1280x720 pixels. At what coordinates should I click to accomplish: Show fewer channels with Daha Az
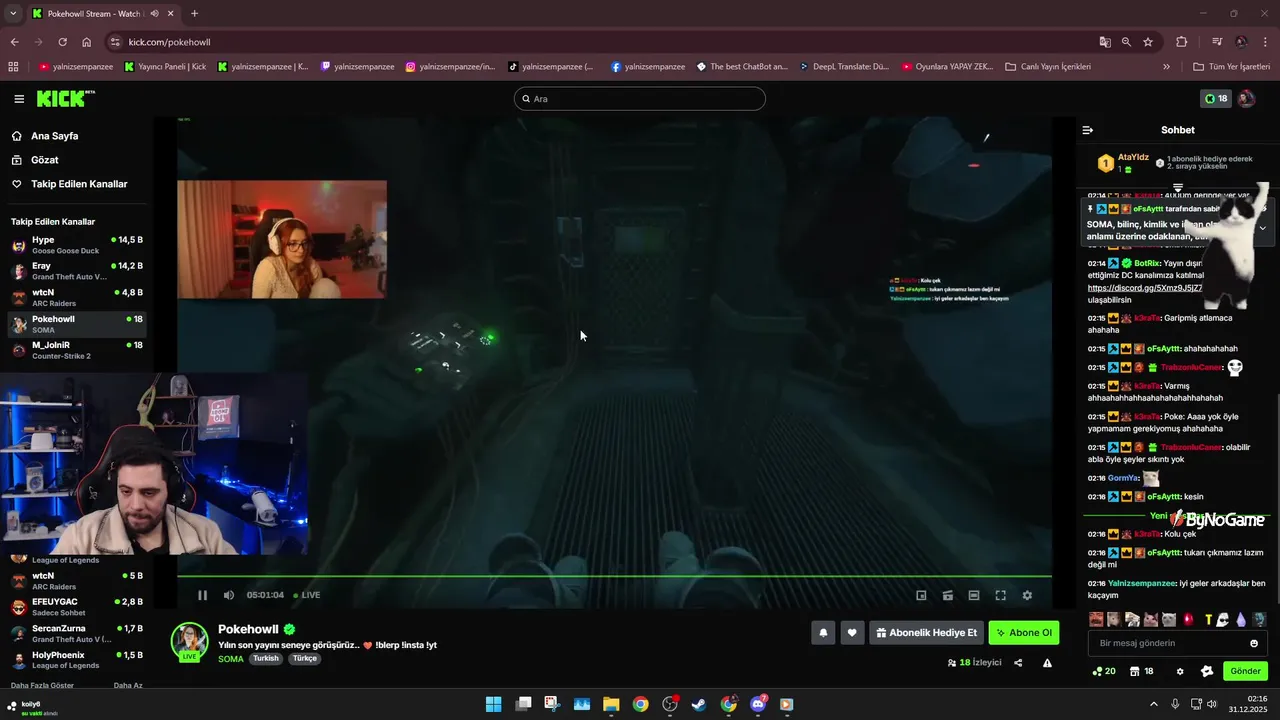(x=128, y=686)
